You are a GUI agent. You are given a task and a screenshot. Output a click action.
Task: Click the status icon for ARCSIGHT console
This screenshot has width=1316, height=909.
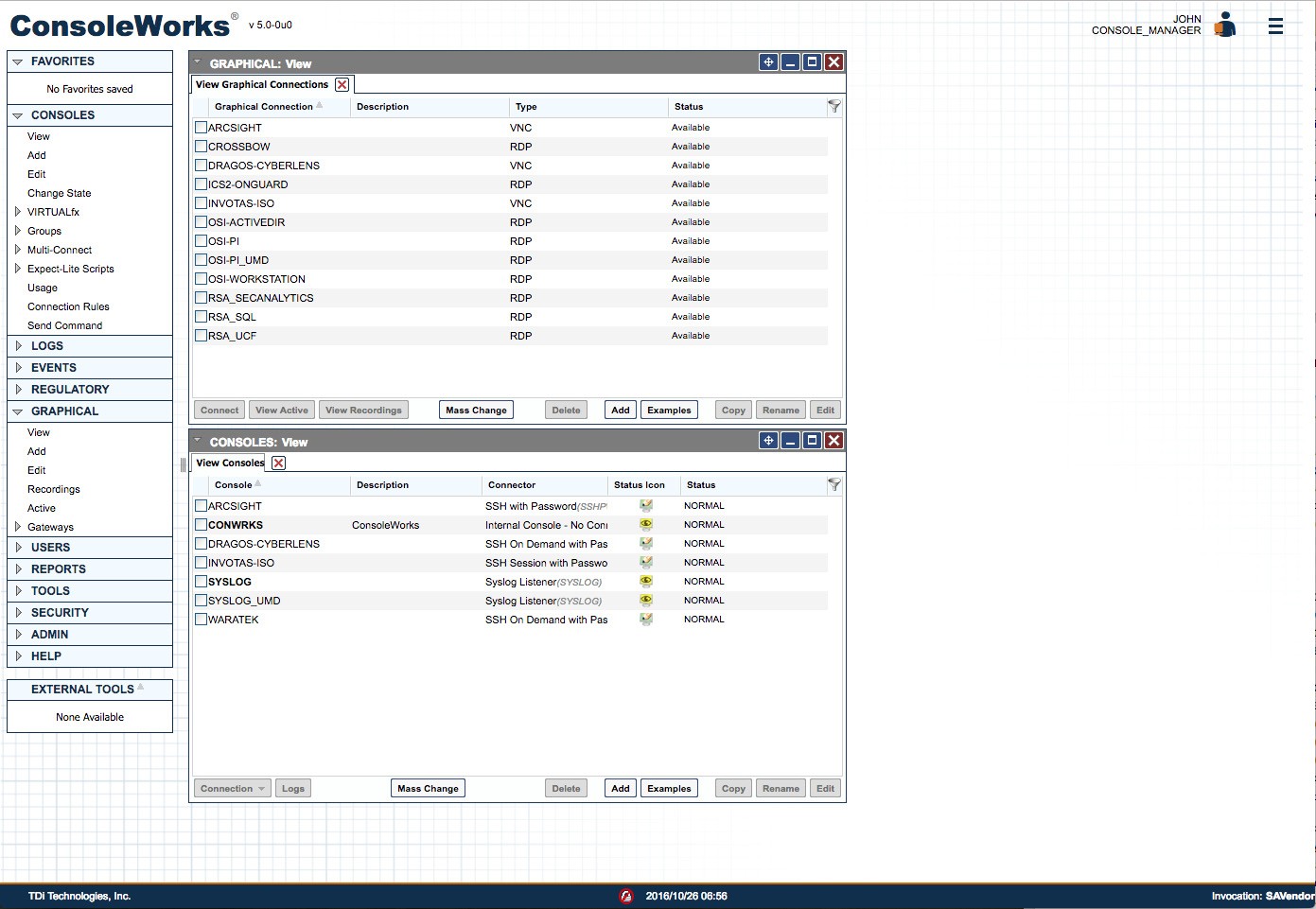click(646, 506)
